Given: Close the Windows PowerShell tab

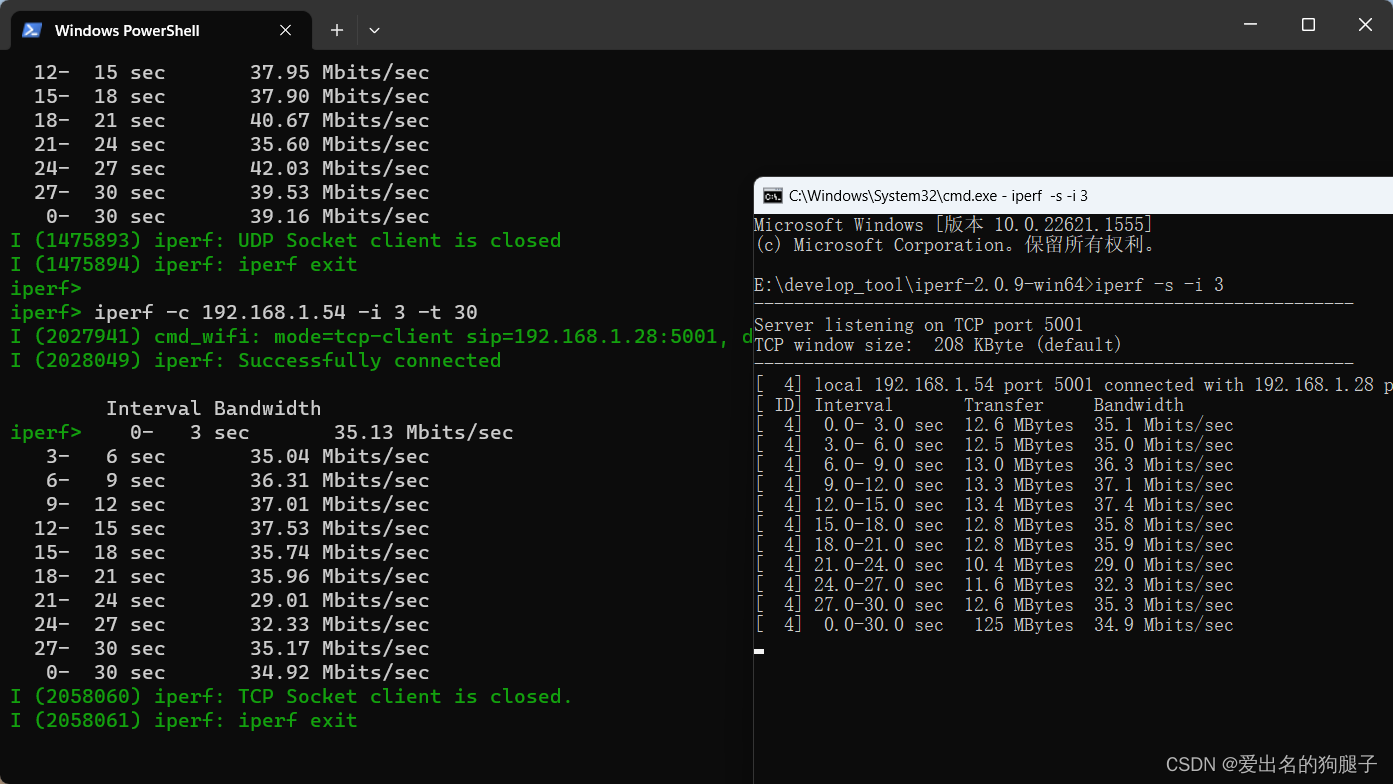Looking at the screenshot, I should (284, 30).
